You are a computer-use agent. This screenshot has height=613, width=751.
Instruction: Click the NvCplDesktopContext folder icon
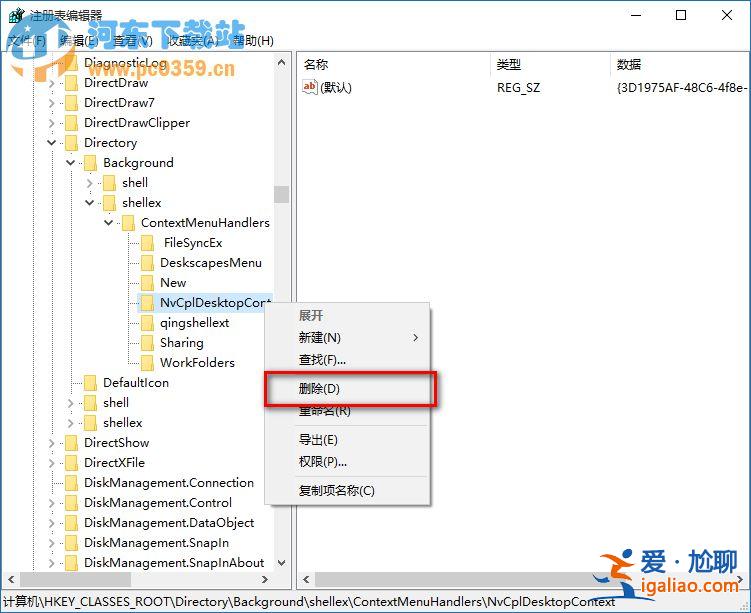point(147,303)
